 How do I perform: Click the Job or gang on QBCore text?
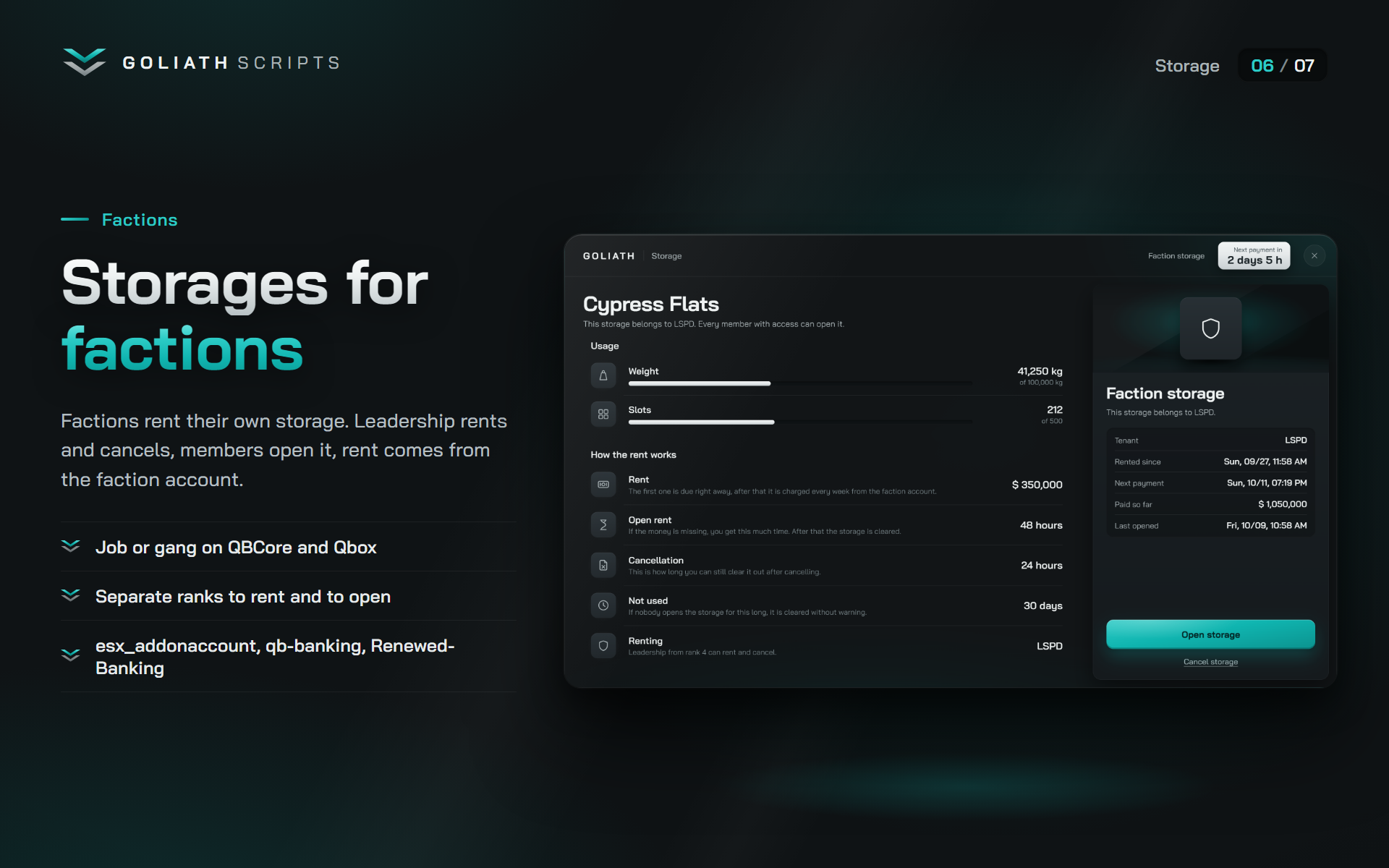(x=236, y=548)
